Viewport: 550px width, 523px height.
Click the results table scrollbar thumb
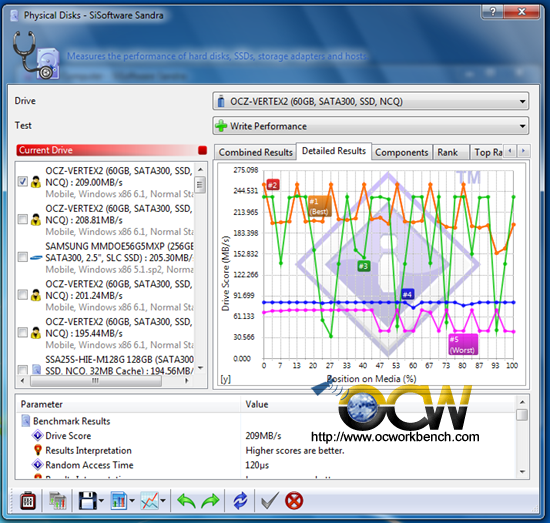(x=522, y=415)
